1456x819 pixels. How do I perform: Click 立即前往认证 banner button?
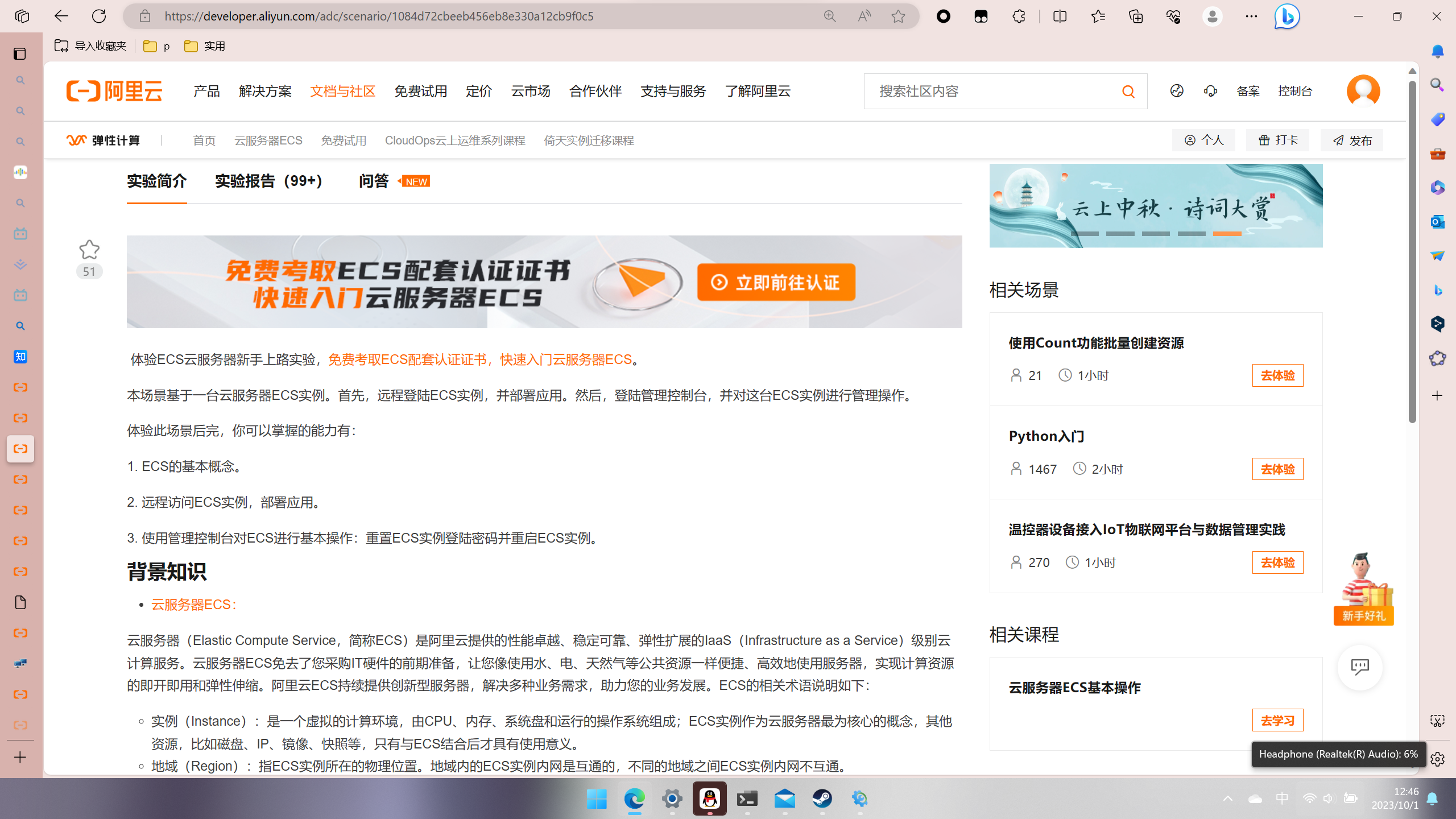776,282
